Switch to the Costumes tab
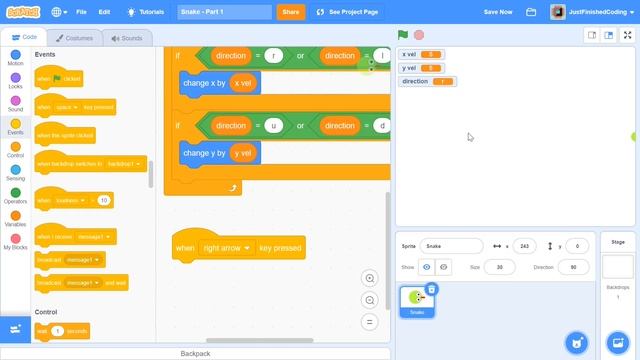This screenshot has height=360, width=640. point(74,38)
